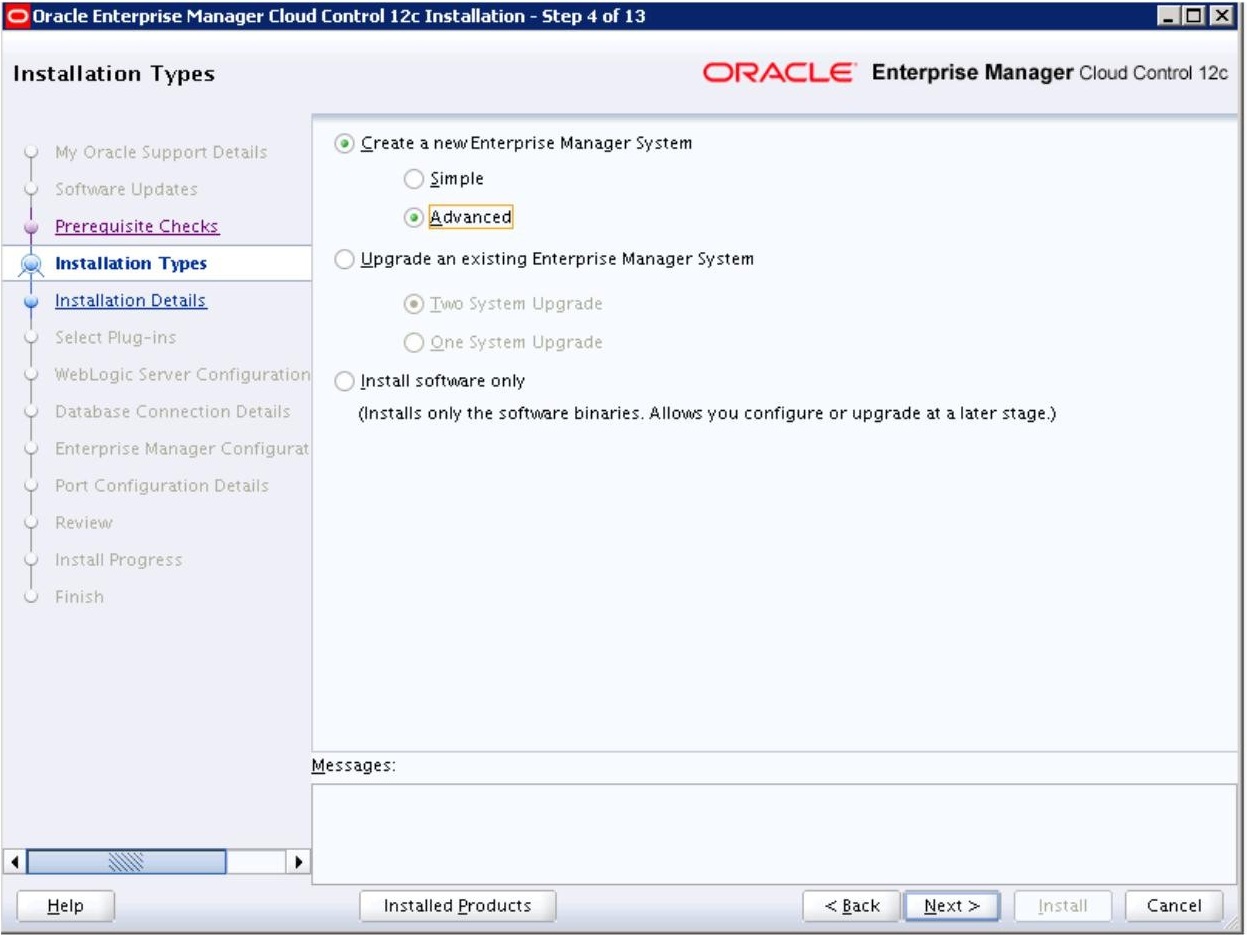Click the Install Progress step label

click(118, 560)
